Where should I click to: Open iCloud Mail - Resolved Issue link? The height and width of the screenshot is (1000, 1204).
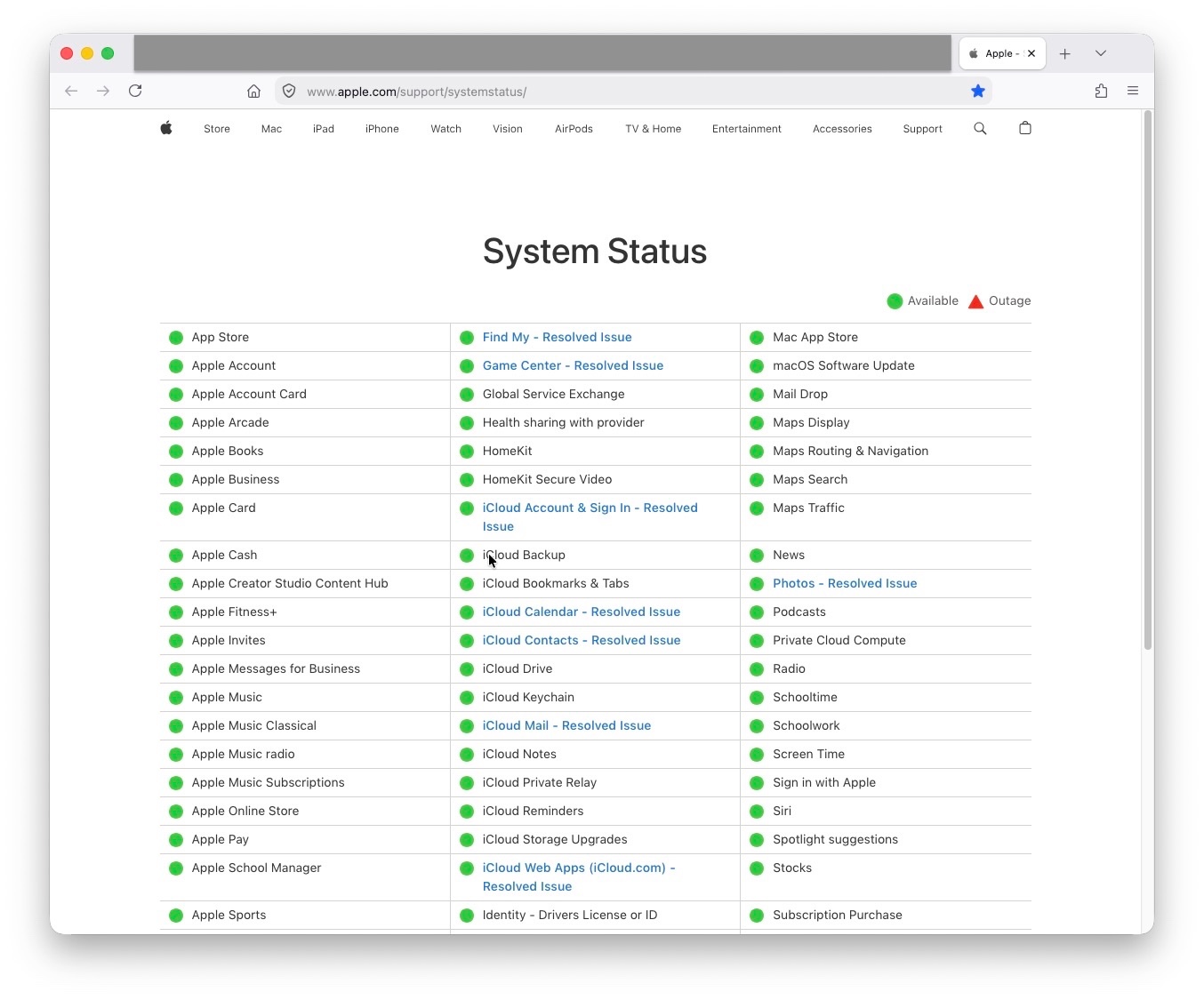point(566,725)
